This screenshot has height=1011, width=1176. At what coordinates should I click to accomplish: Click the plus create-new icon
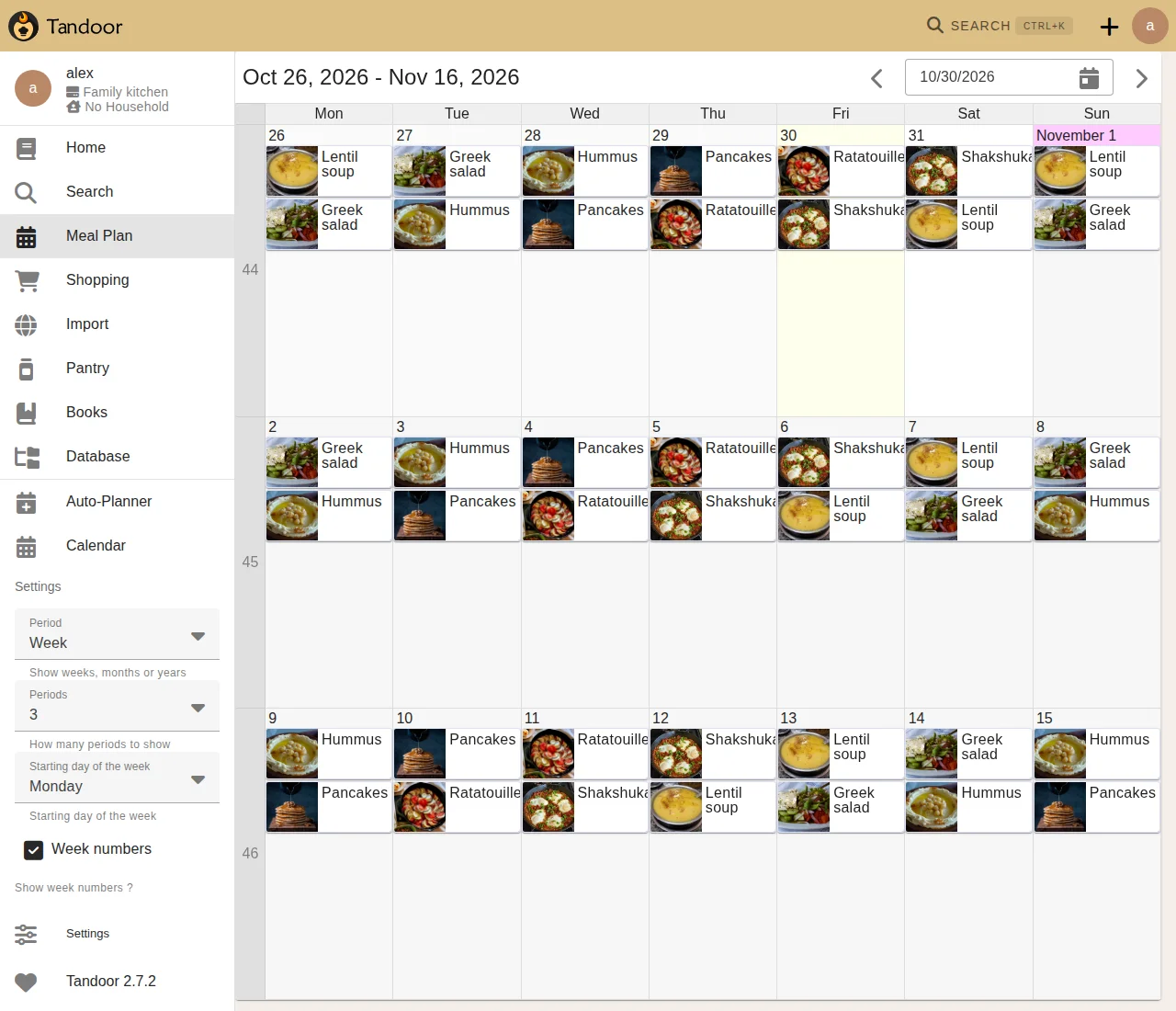[x=1110, y=27]
